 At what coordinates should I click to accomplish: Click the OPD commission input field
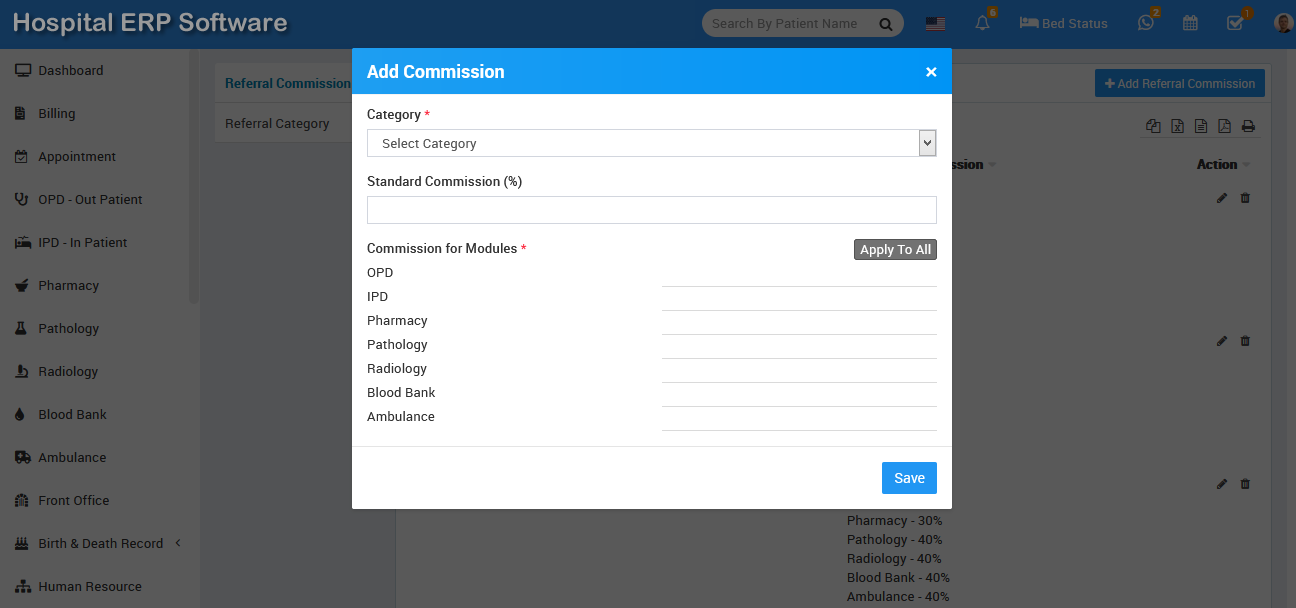pyautogui.click(x=798, y=274)
